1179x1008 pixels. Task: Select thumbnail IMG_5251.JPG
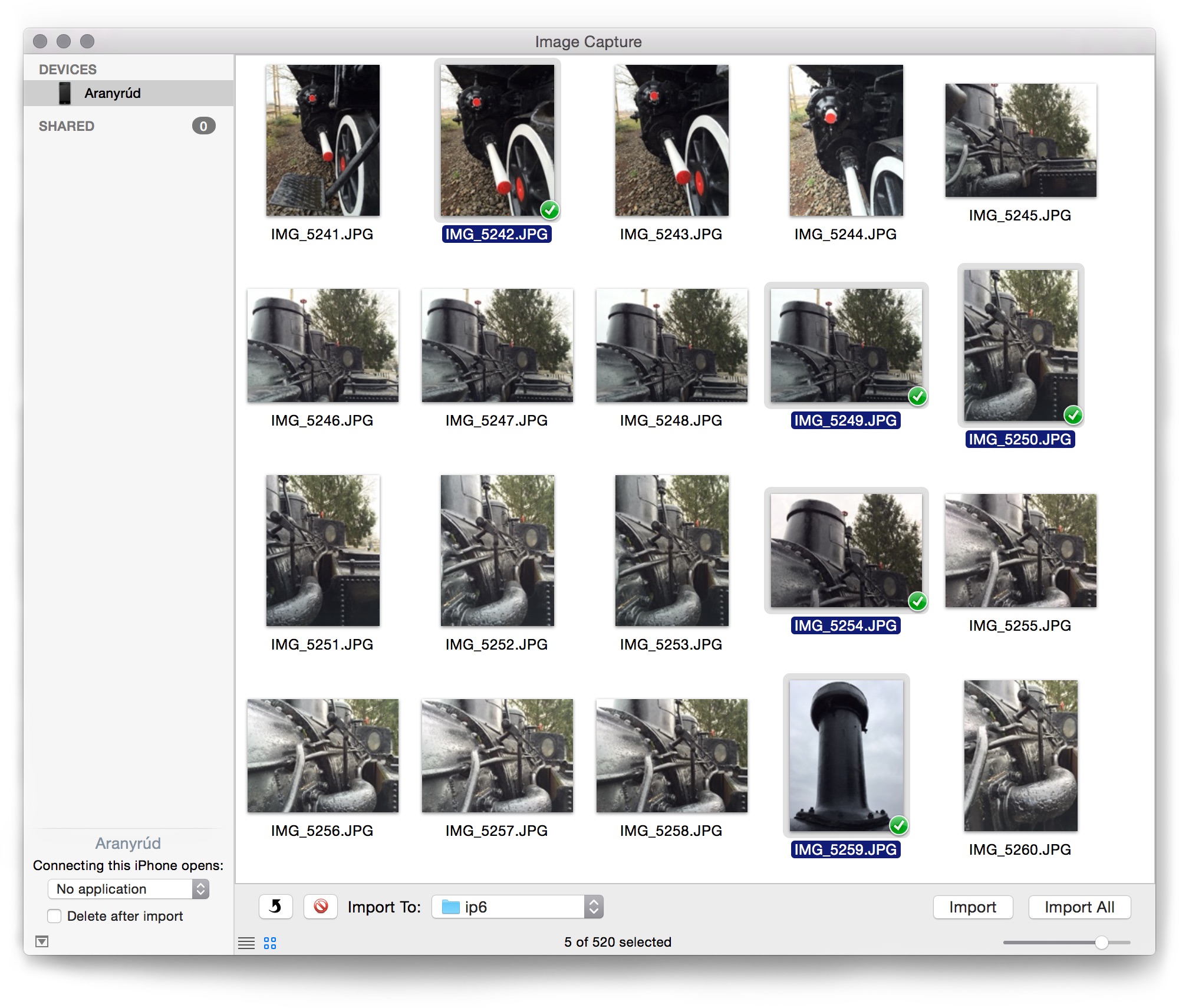323,551
